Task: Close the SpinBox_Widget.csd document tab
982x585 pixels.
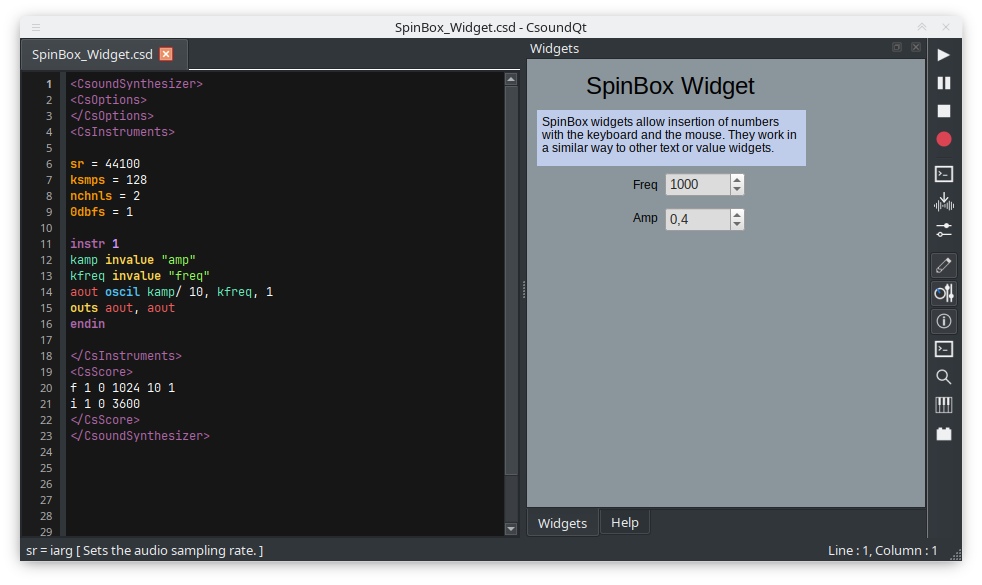Action: [166, 54]
